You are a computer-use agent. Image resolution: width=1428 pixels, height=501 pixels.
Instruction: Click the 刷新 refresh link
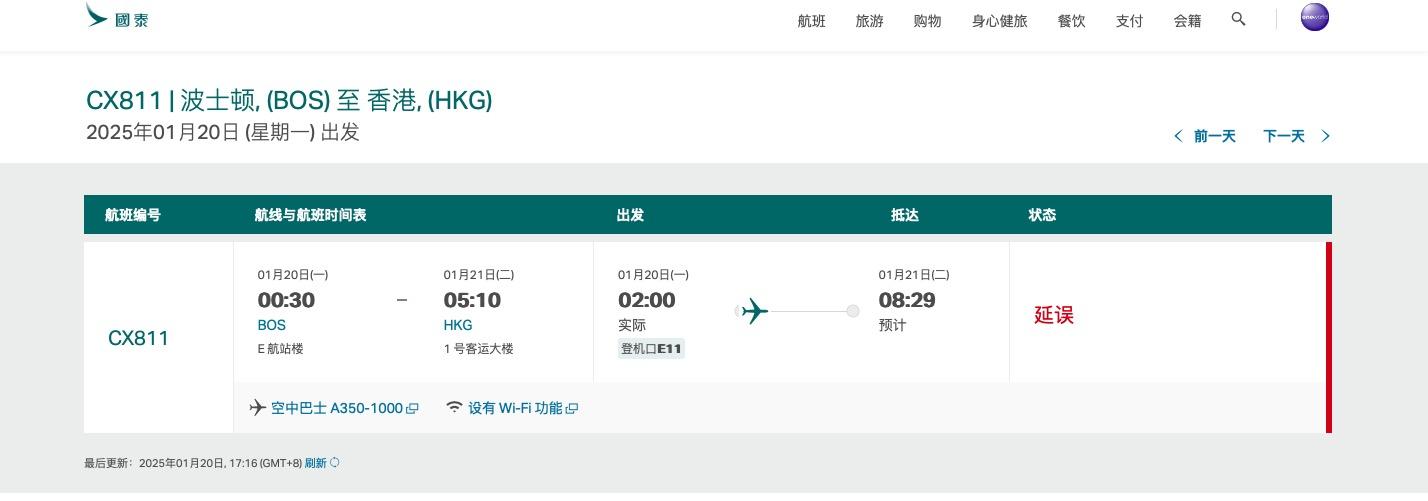(315, 463)
